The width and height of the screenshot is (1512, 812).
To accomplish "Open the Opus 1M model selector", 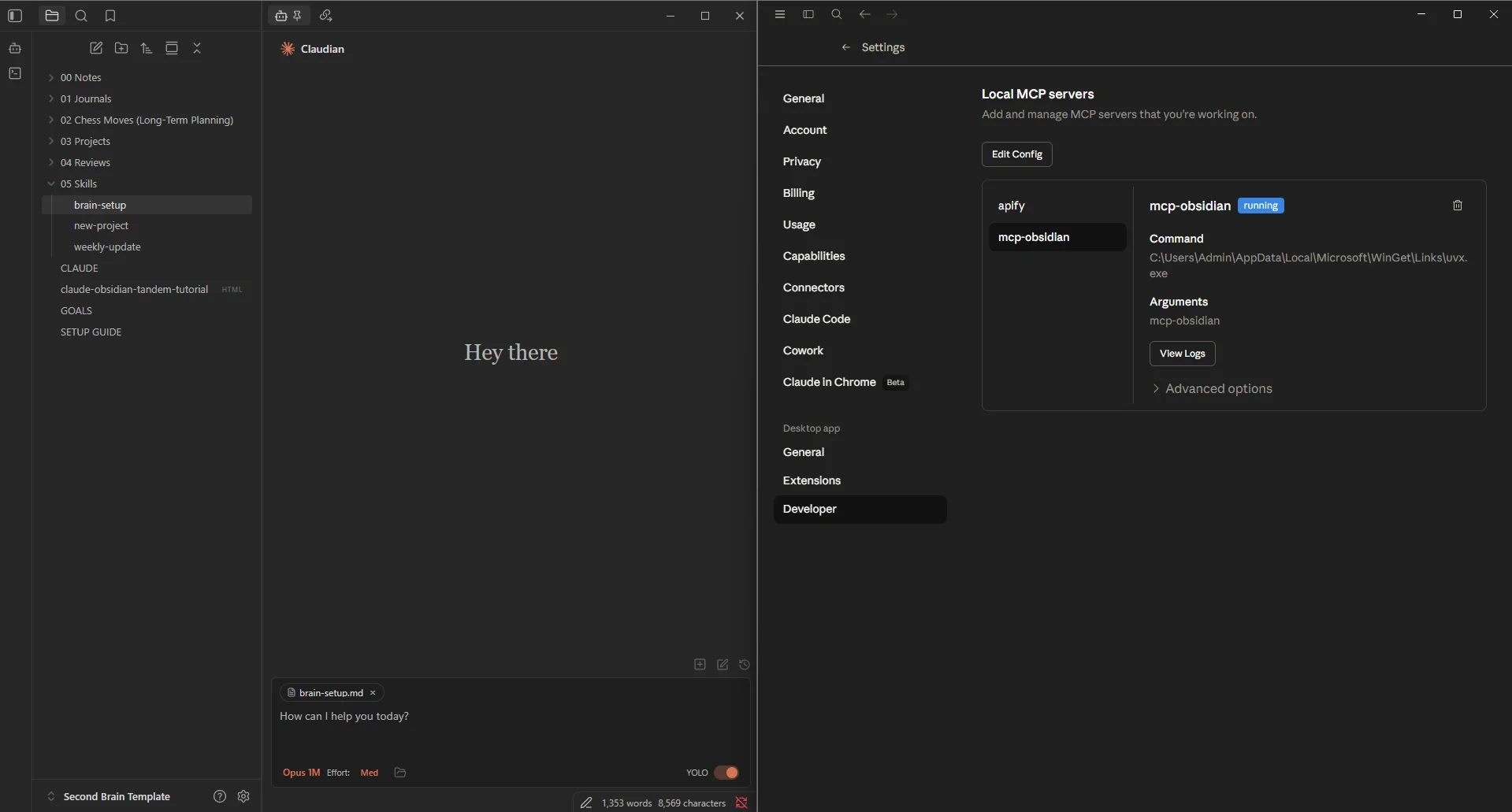I will (x=302, y=773).
